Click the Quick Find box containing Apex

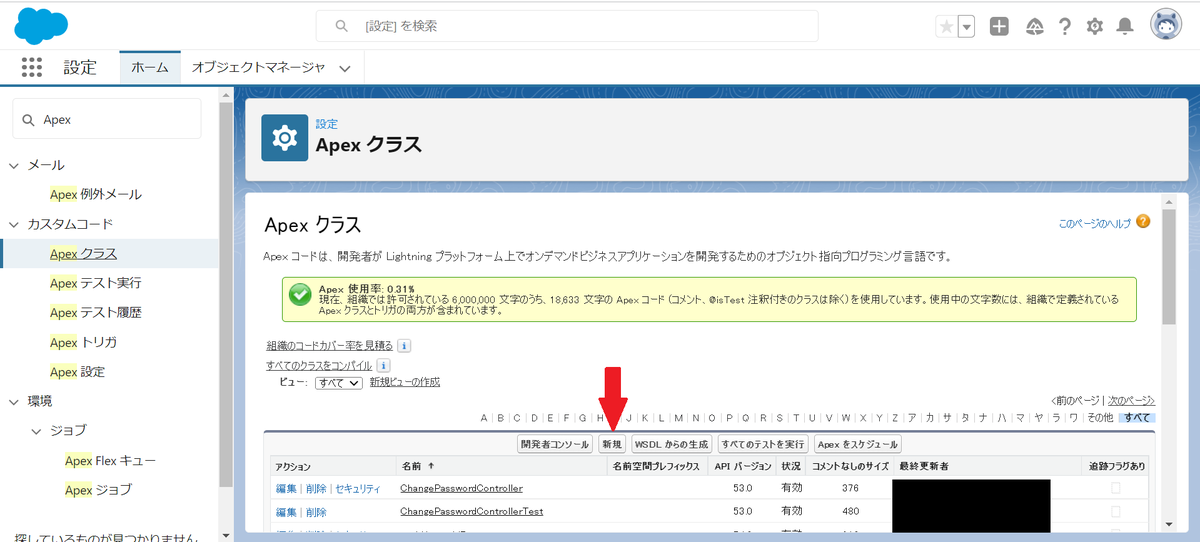pos(107,119)
